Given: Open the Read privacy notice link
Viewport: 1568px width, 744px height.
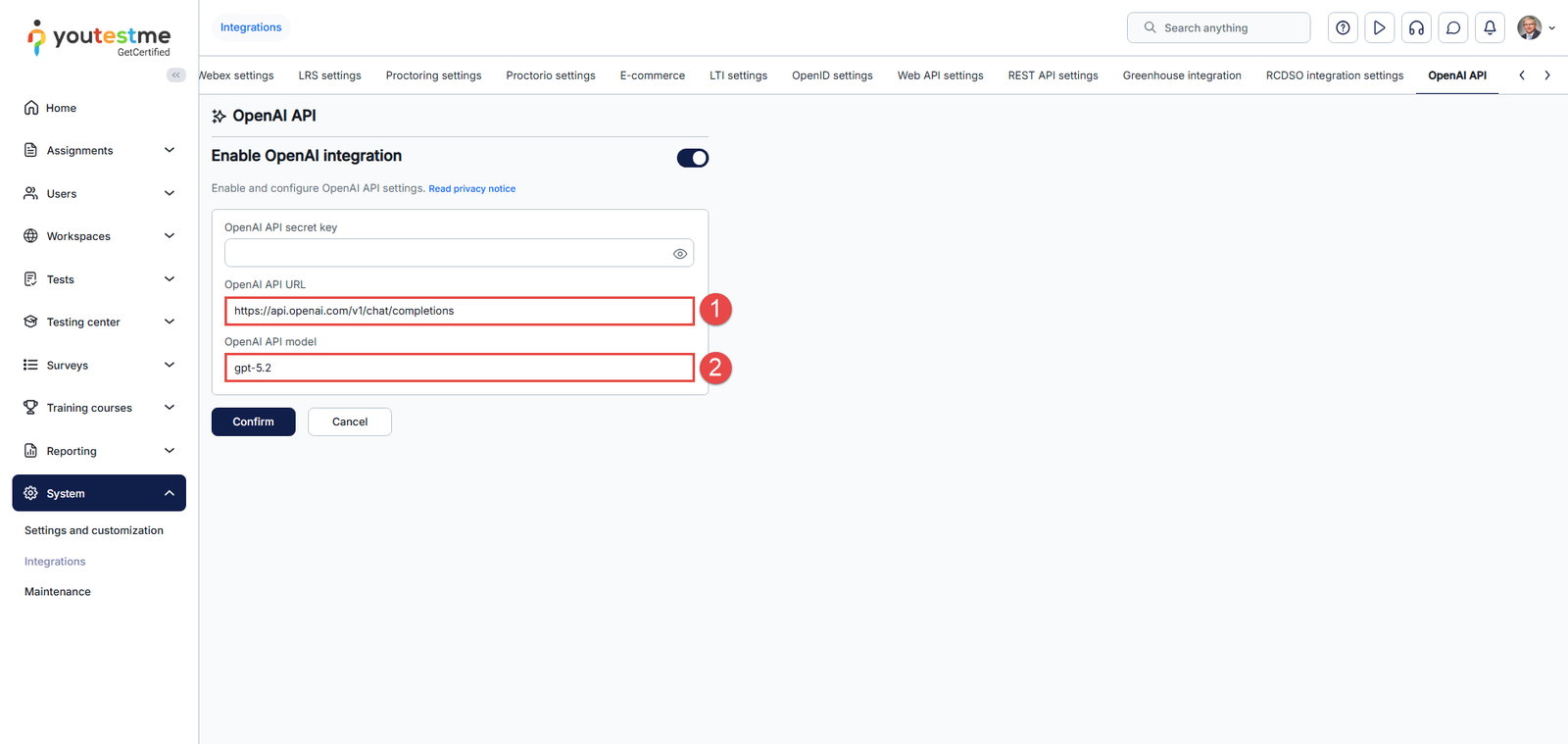Looking at the screenshot, I should tap(471, 189).
